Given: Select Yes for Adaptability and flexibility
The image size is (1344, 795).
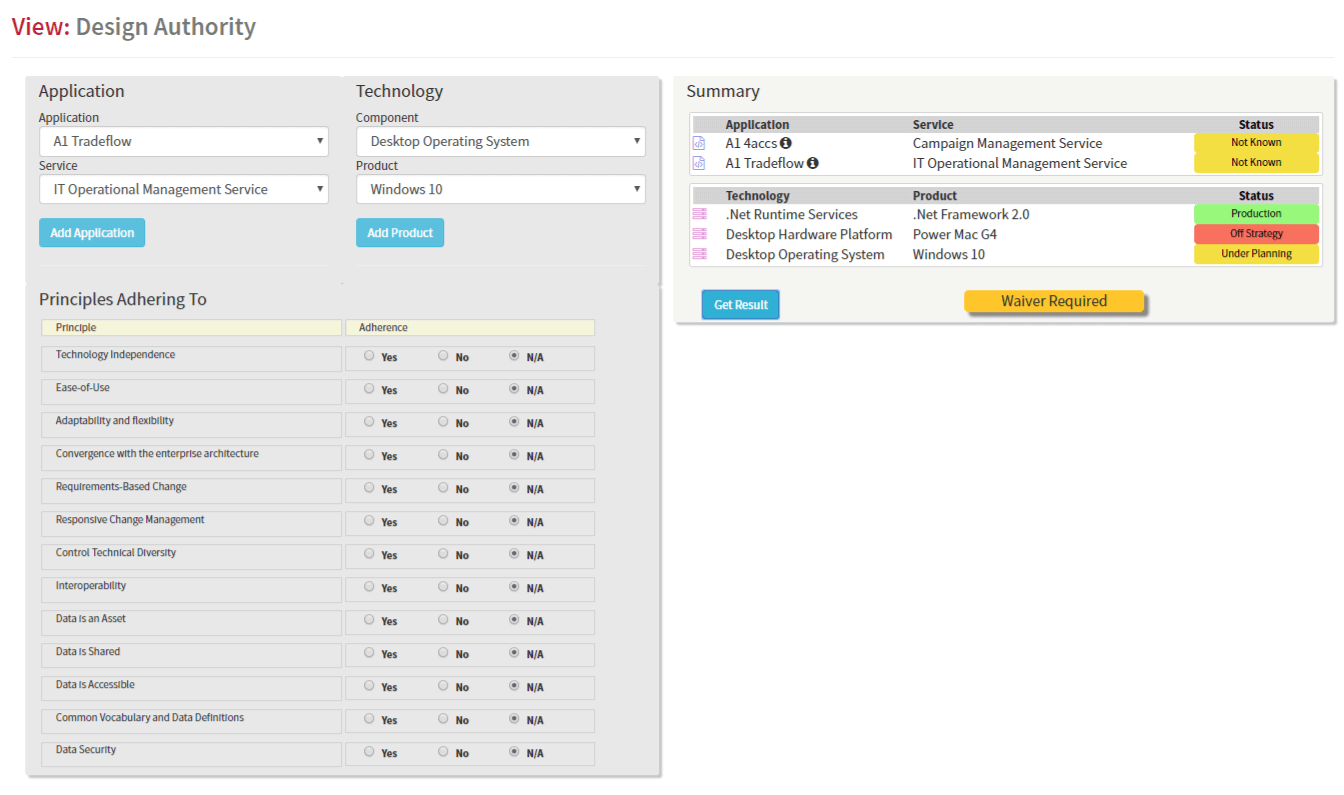Looking at the screenshot, I should coord(370,421).
